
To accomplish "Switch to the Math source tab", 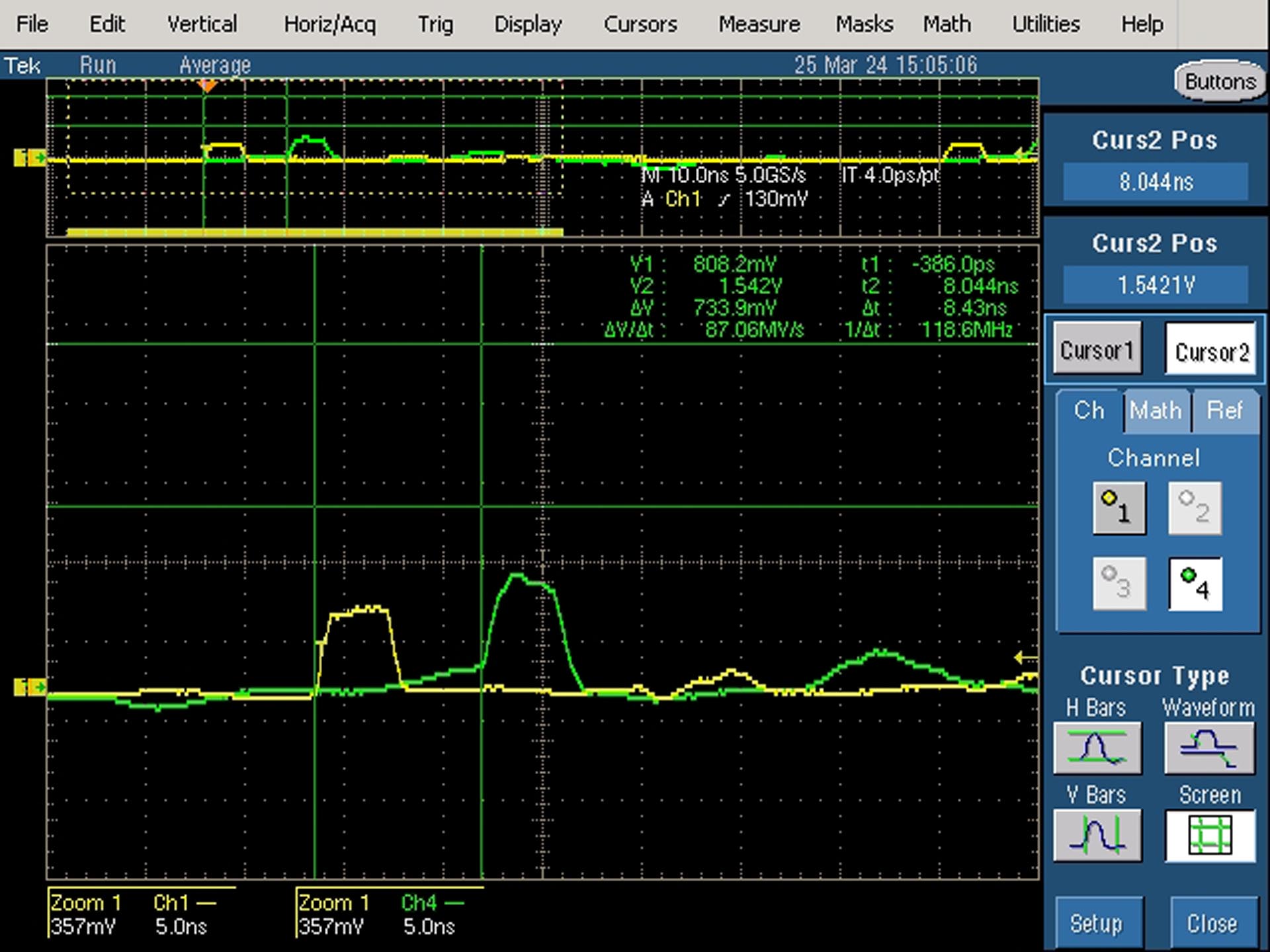I will click(x=1156, y=411).
